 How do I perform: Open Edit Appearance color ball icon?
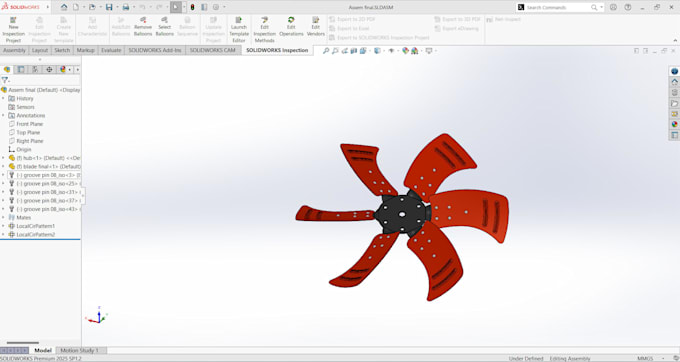[x=405, y=51]
